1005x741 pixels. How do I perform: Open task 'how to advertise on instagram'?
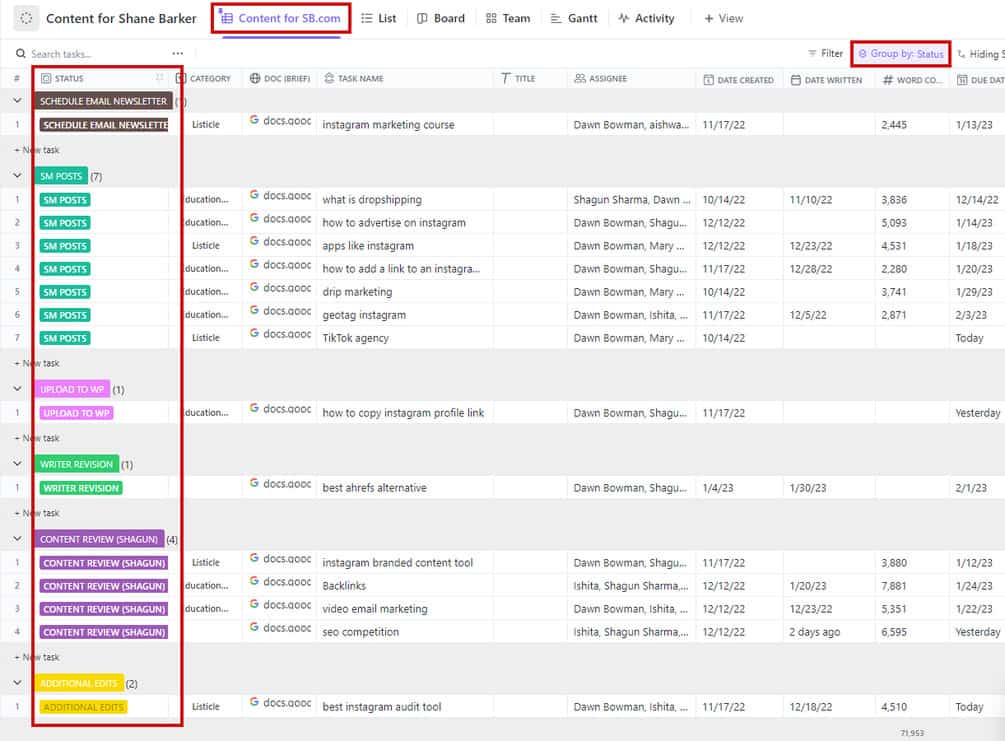[x=394, y=223]
